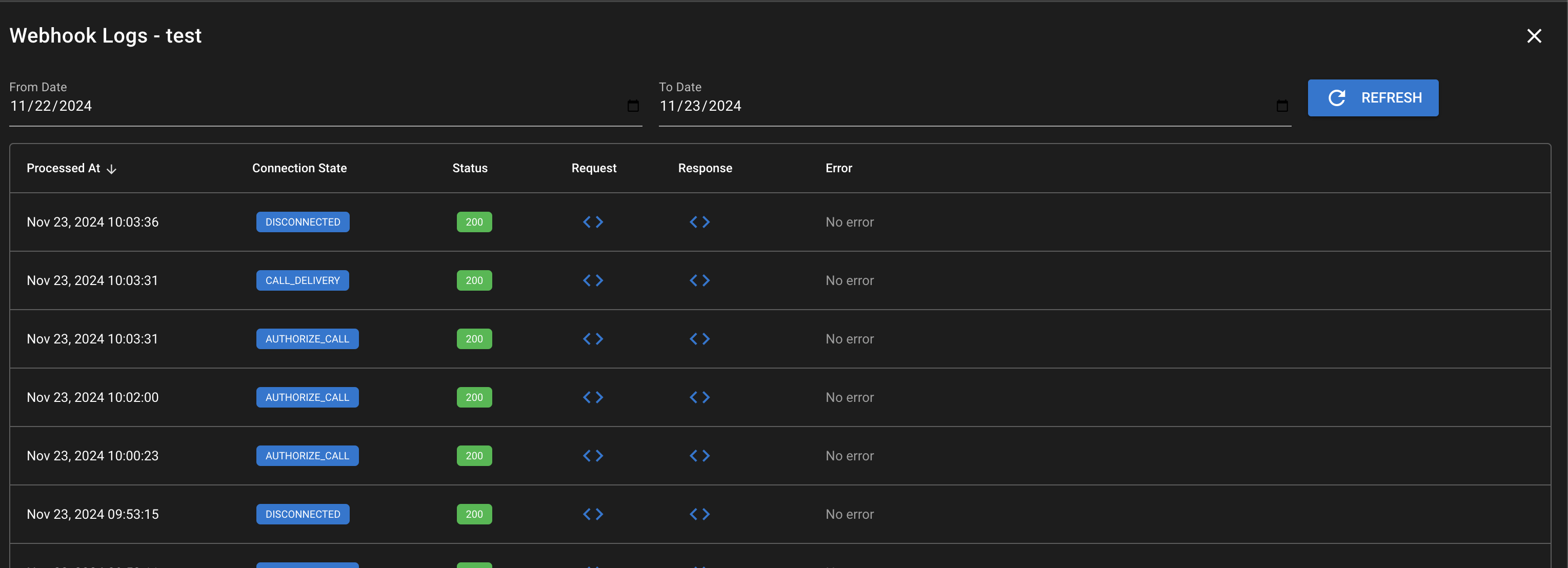The image size is (1568, 568).
Task: Click the 200 status for 09:53:15 row
Action: click(474, 514)
